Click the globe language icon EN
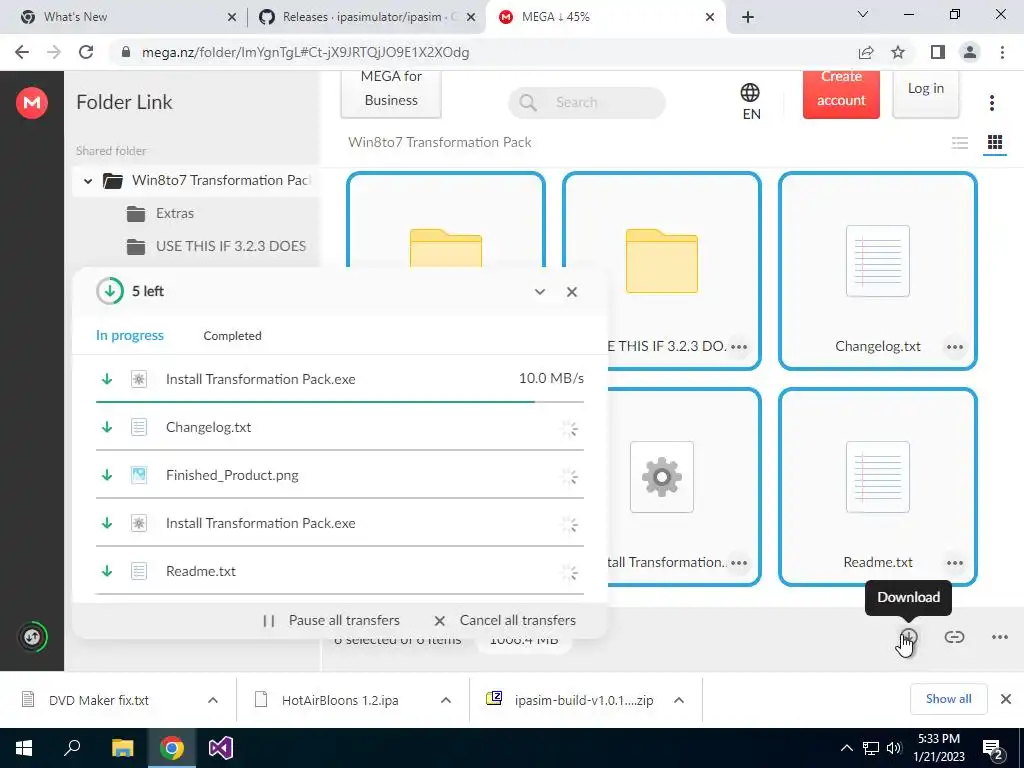 [x=750, y=101]
